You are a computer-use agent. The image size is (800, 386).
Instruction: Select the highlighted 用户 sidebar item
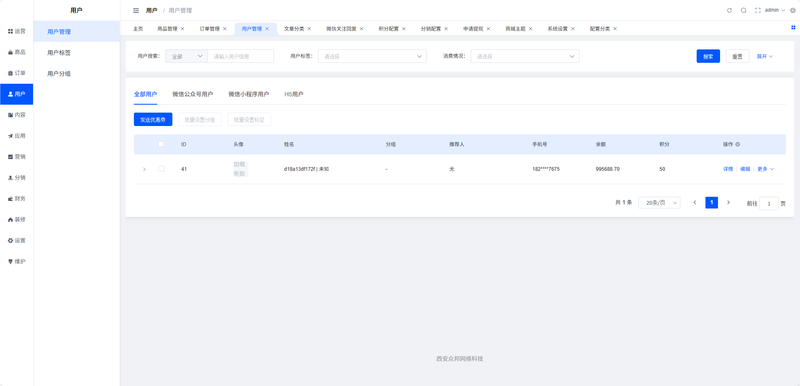click(16, 94)
